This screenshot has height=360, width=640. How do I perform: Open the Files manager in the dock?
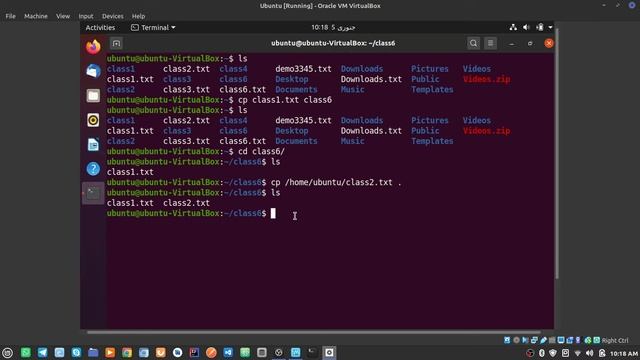click(93, 96)
